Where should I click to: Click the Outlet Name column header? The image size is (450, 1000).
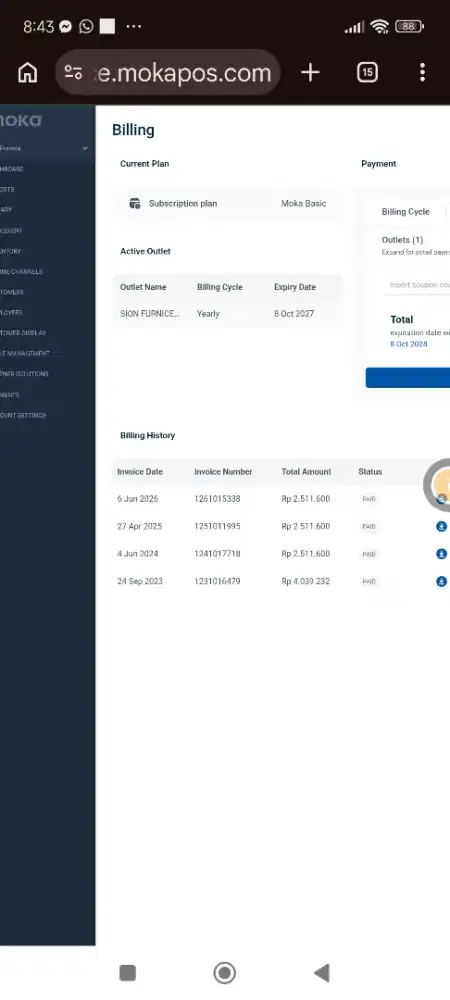tap(143, 287)
